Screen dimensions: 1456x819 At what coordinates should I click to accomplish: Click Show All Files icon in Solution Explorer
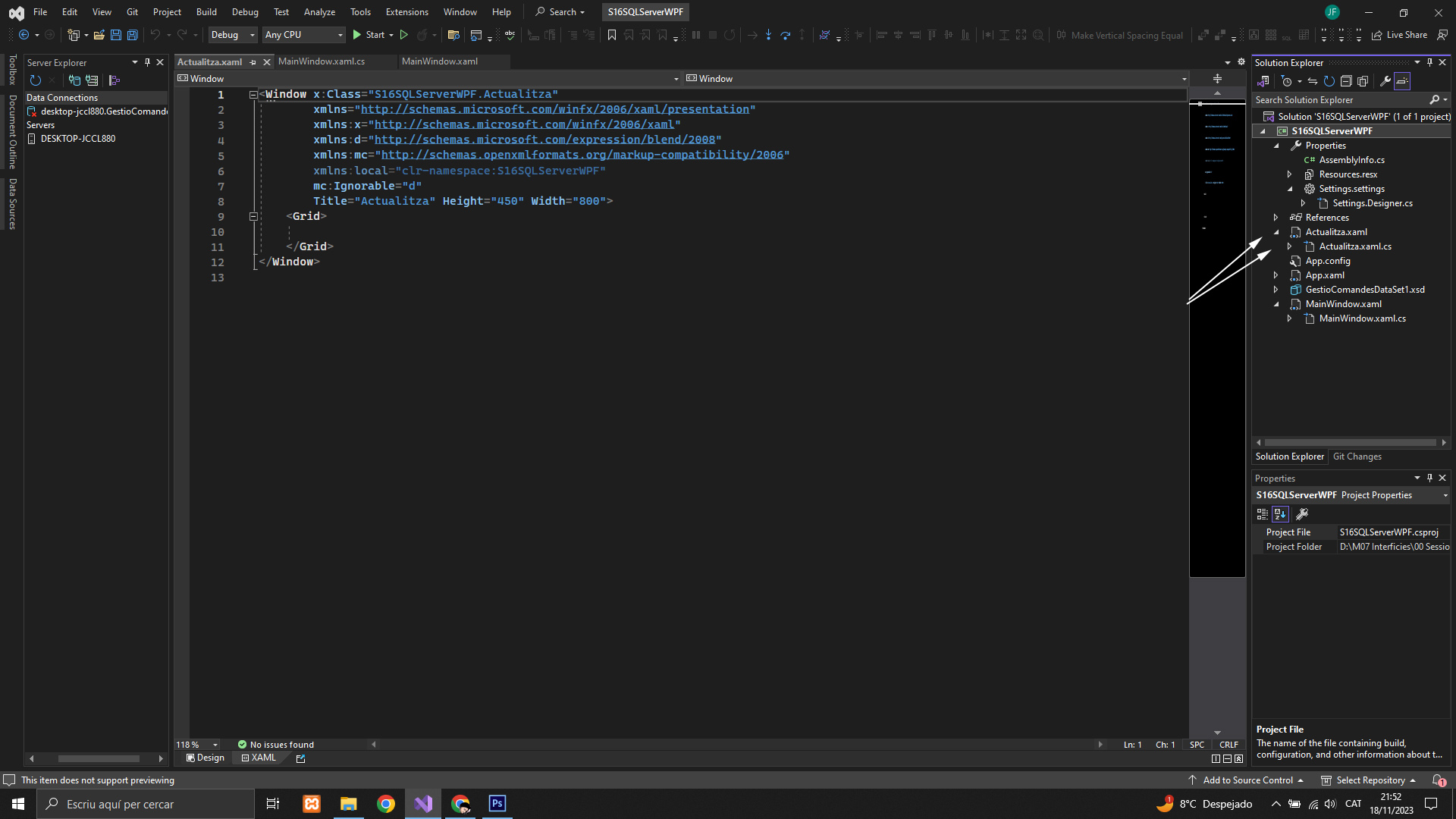pos(1363,81)
